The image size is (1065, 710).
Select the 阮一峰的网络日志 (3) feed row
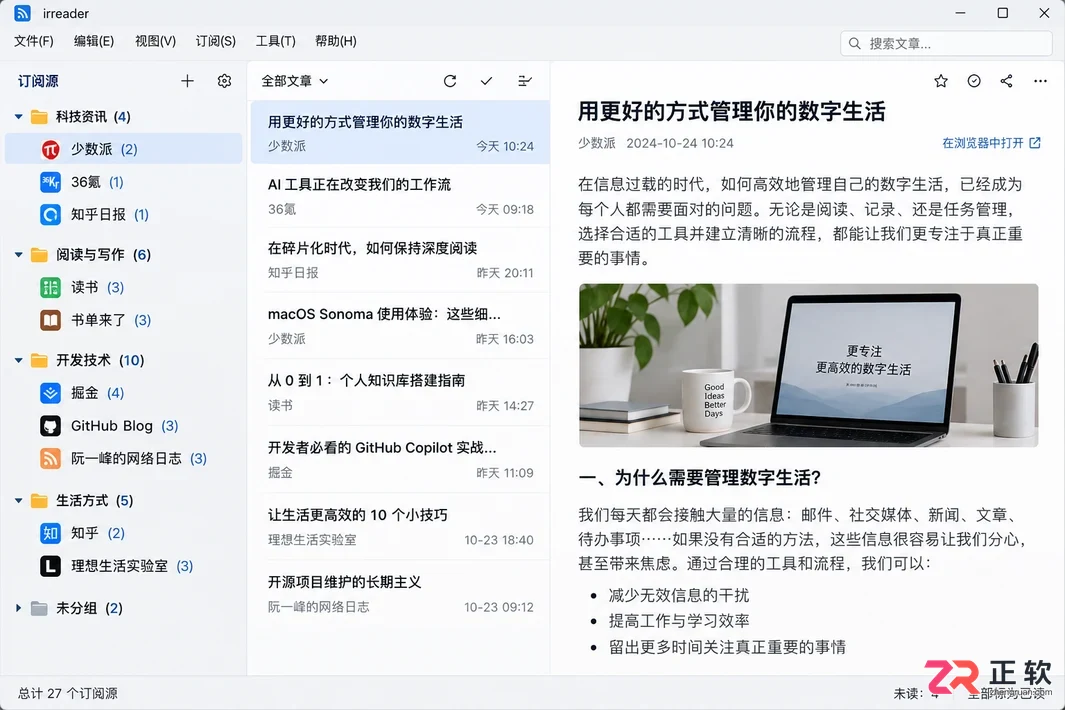[124, 459]
